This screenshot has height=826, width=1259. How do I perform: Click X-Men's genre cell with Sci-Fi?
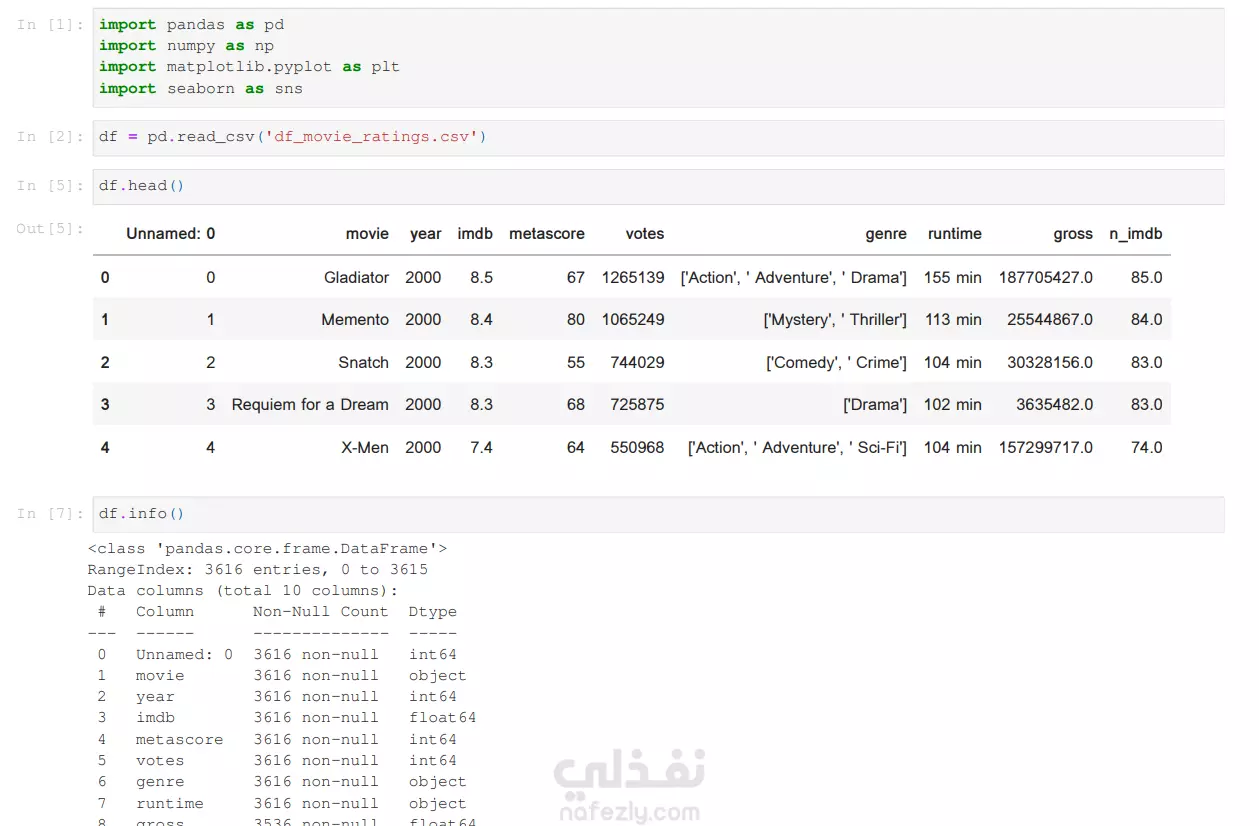point(797,447)
